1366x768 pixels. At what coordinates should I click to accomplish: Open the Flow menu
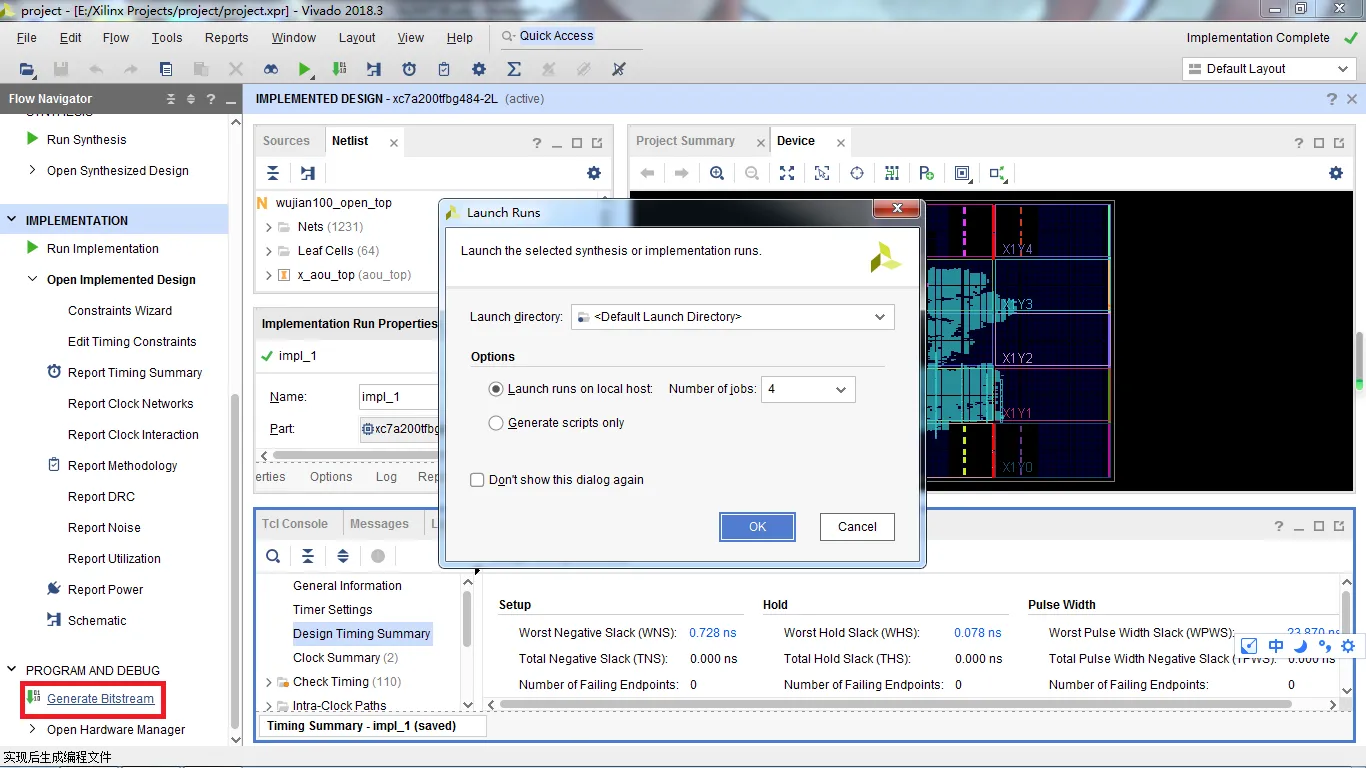[x=116, y=38]
